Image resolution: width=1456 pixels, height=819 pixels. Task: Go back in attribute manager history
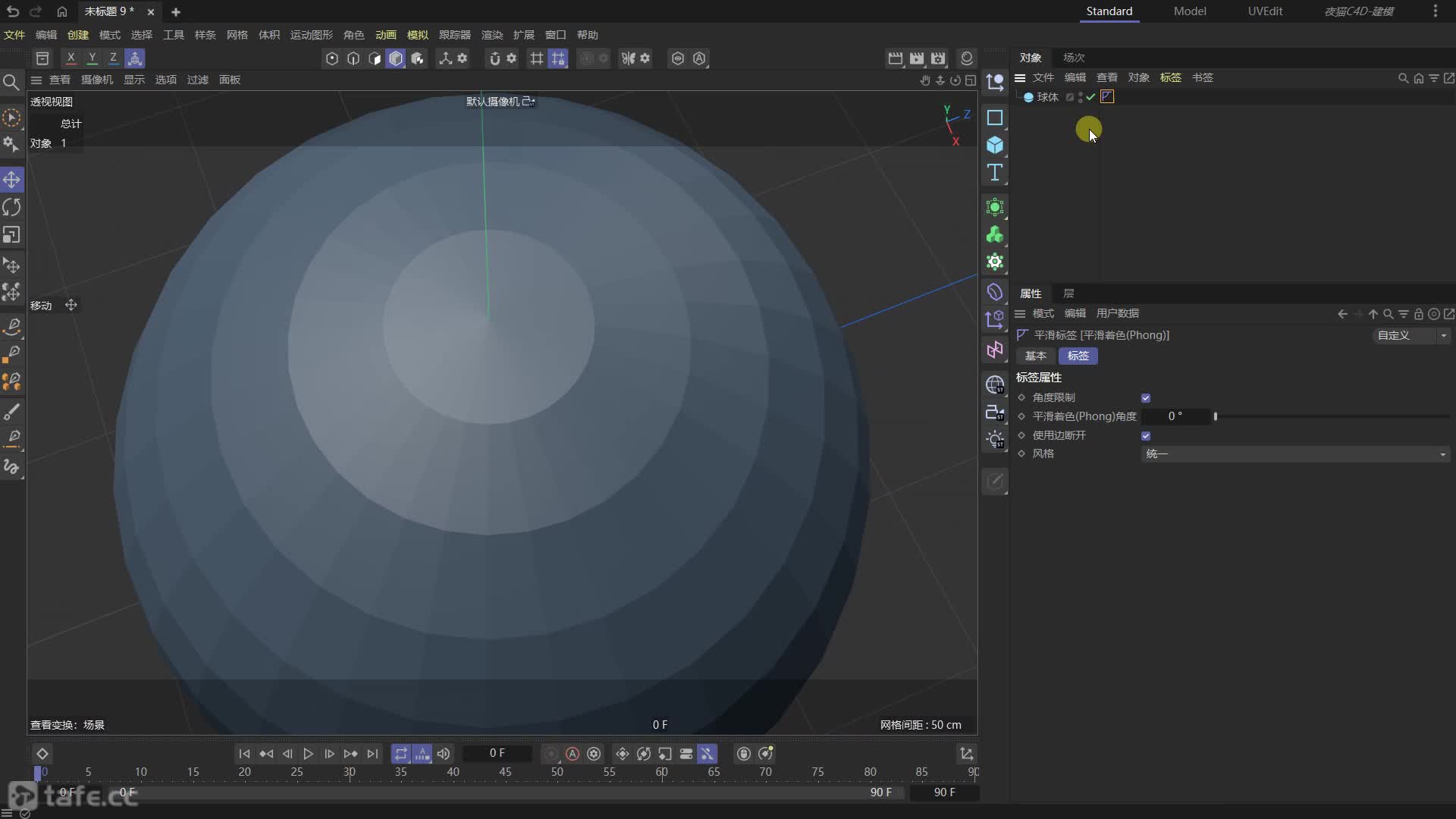click(x=1342, y=314)
